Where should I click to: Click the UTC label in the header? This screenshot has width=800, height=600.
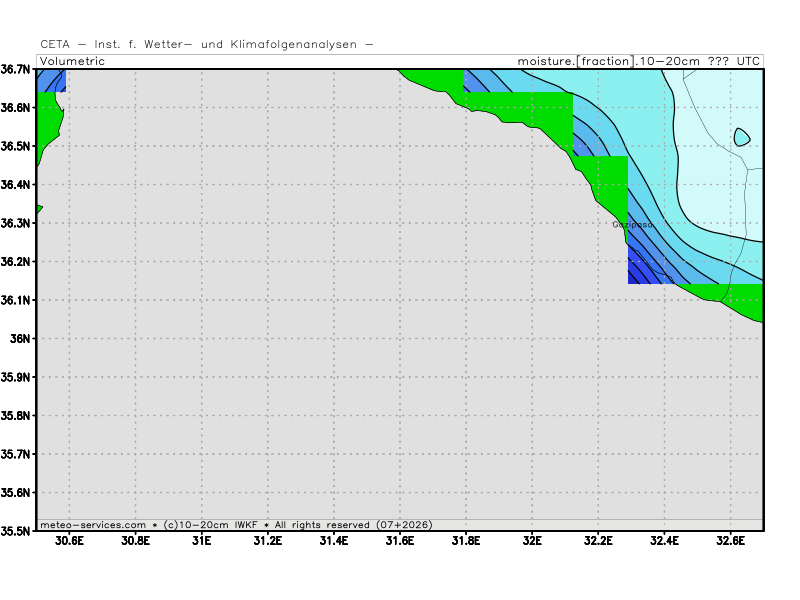coord(748,61)
